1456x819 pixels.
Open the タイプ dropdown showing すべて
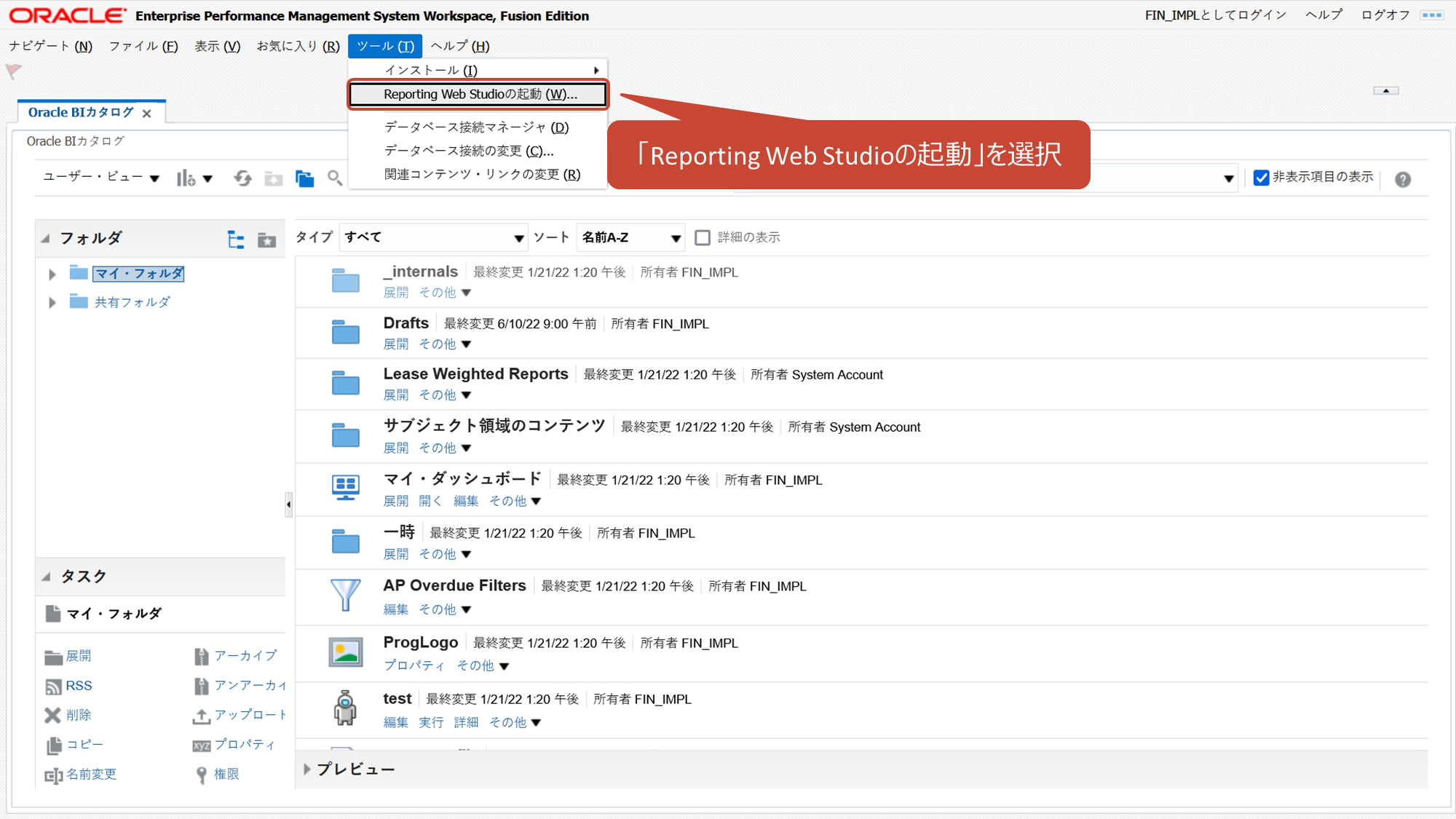[x=433, y=237]
